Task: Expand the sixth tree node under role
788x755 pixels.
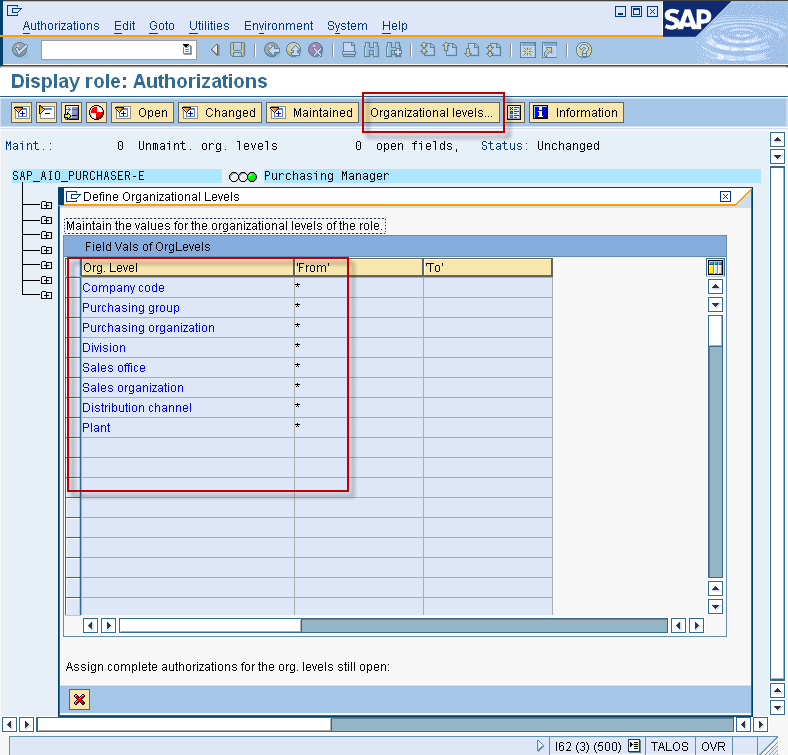Action: (x=46, y=280)
